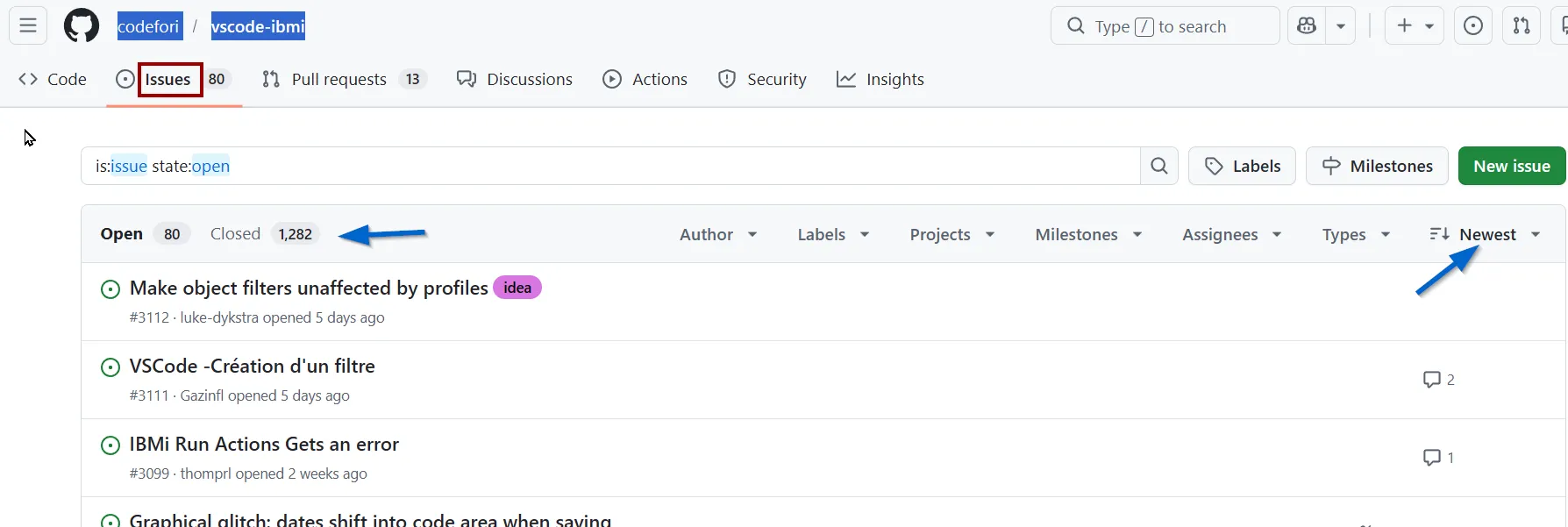
Task: Open issue 'Make object filters unaffected by profiles'
Action: click(309, 288)
